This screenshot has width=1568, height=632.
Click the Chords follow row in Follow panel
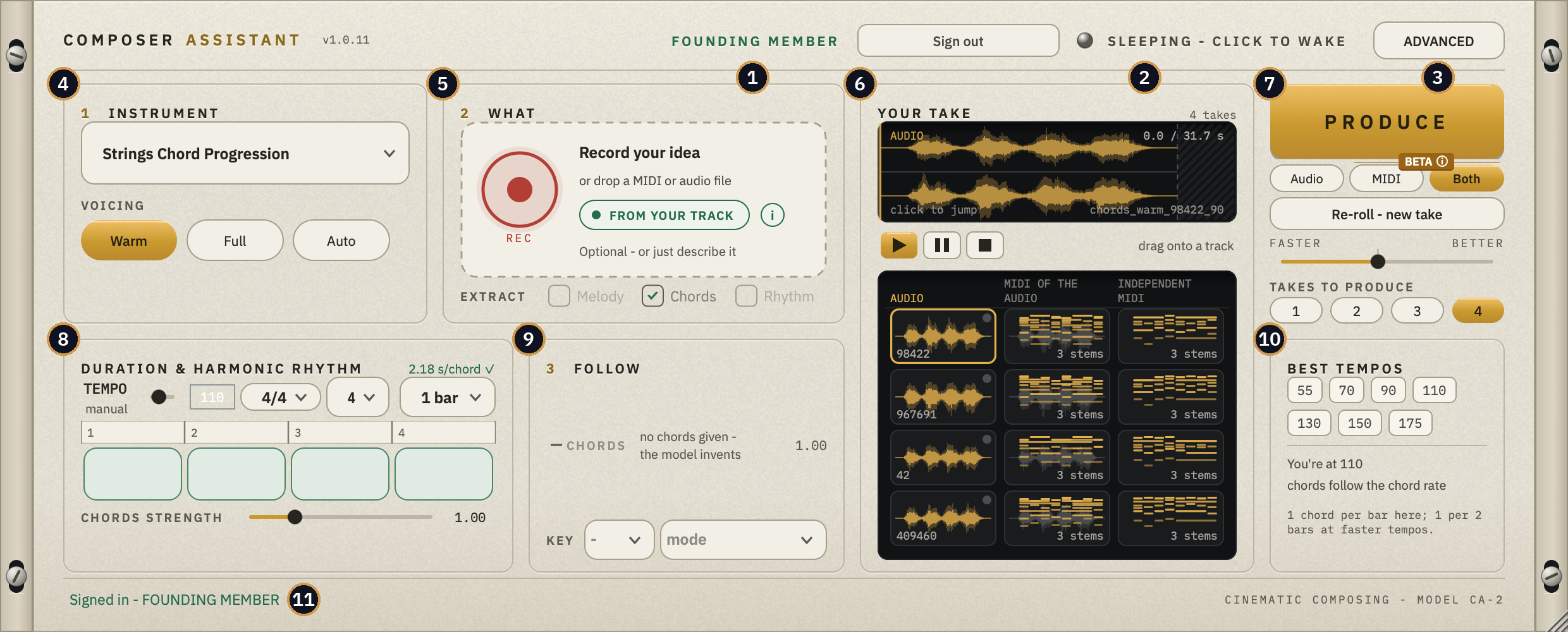pos(688,446)
